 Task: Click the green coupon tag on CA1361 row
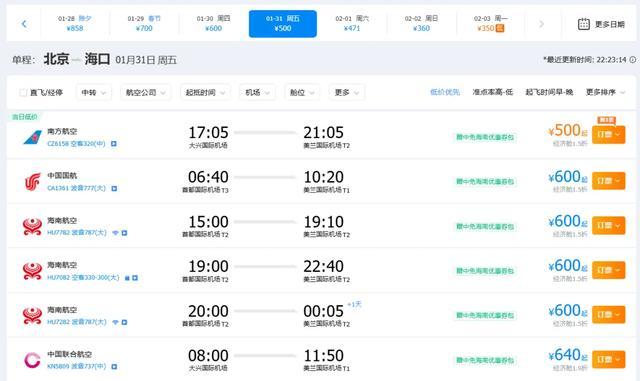pos(485,182)
